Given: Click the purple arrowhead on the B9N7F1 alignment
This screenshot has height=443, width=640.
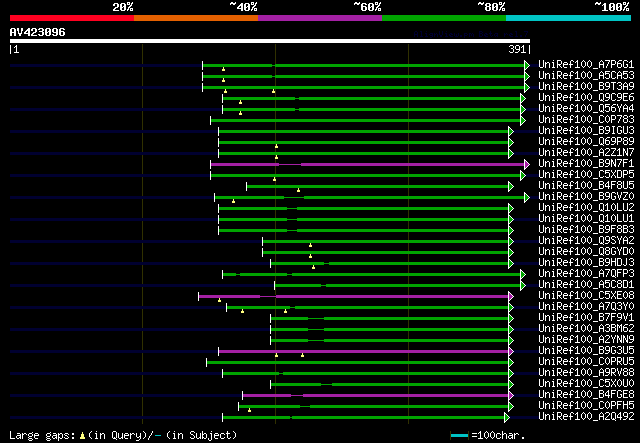Looking at the screenshot, I should click(x=527, y=165).
